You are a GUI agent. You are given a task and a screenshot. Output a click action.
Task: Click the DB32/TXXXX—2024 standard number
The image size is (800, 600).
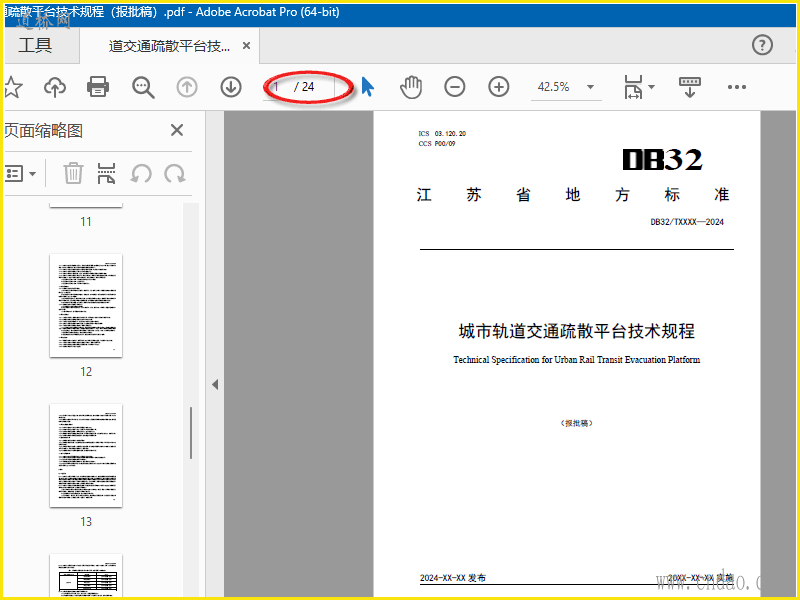(x=687, y=222)
